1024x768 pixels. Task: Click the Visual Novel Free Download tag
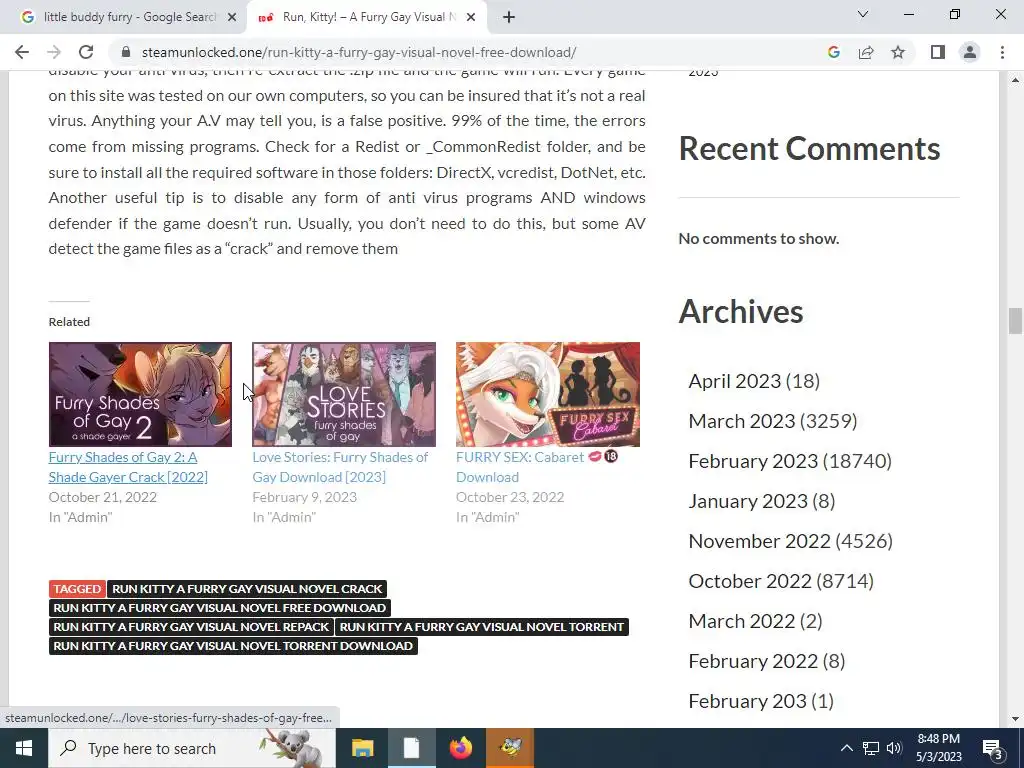[219, 607]
